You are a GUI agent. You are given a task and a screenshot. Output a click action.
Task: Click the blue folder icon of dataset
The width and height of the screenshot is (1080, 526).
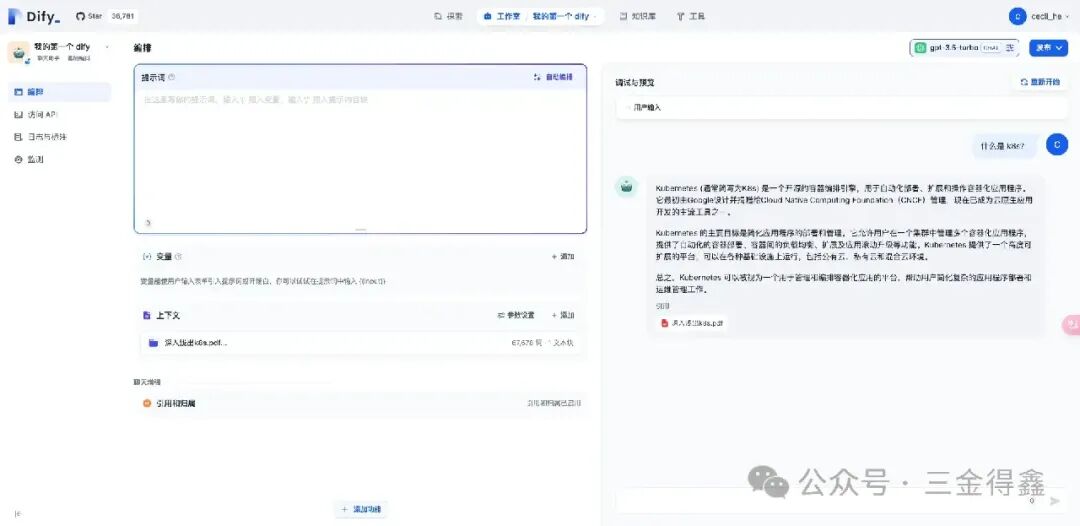point(154,342)
